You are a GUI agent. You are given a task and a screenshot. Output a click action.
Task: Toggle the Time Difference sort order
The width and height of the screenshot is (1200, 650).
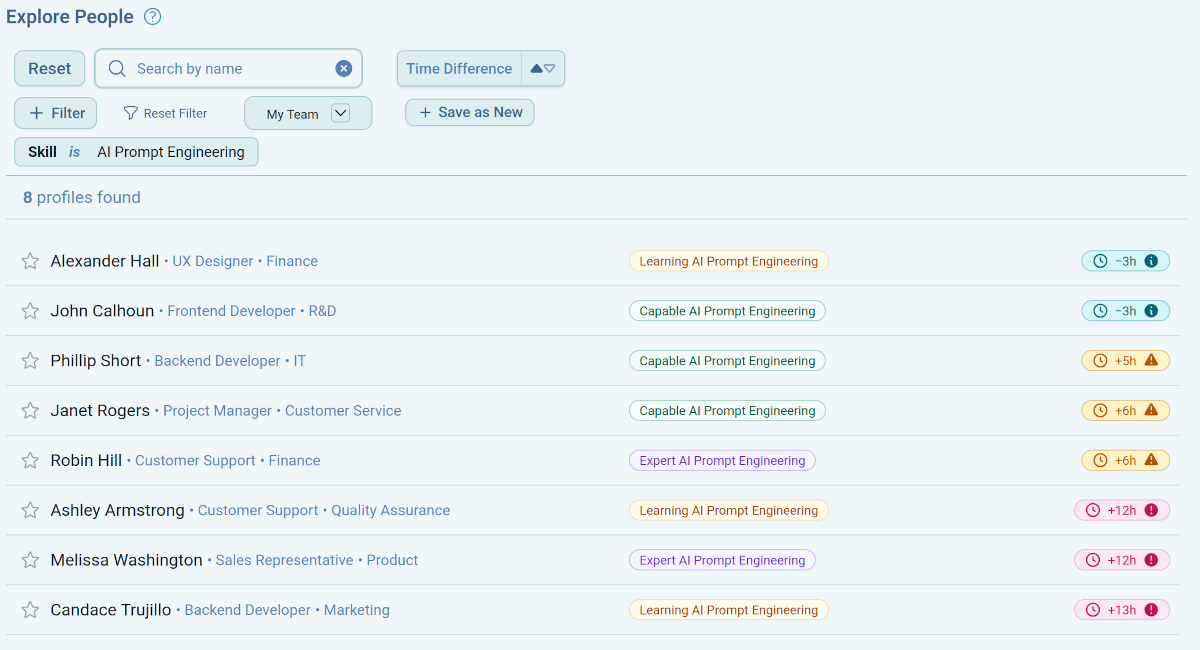coord(543,68)
